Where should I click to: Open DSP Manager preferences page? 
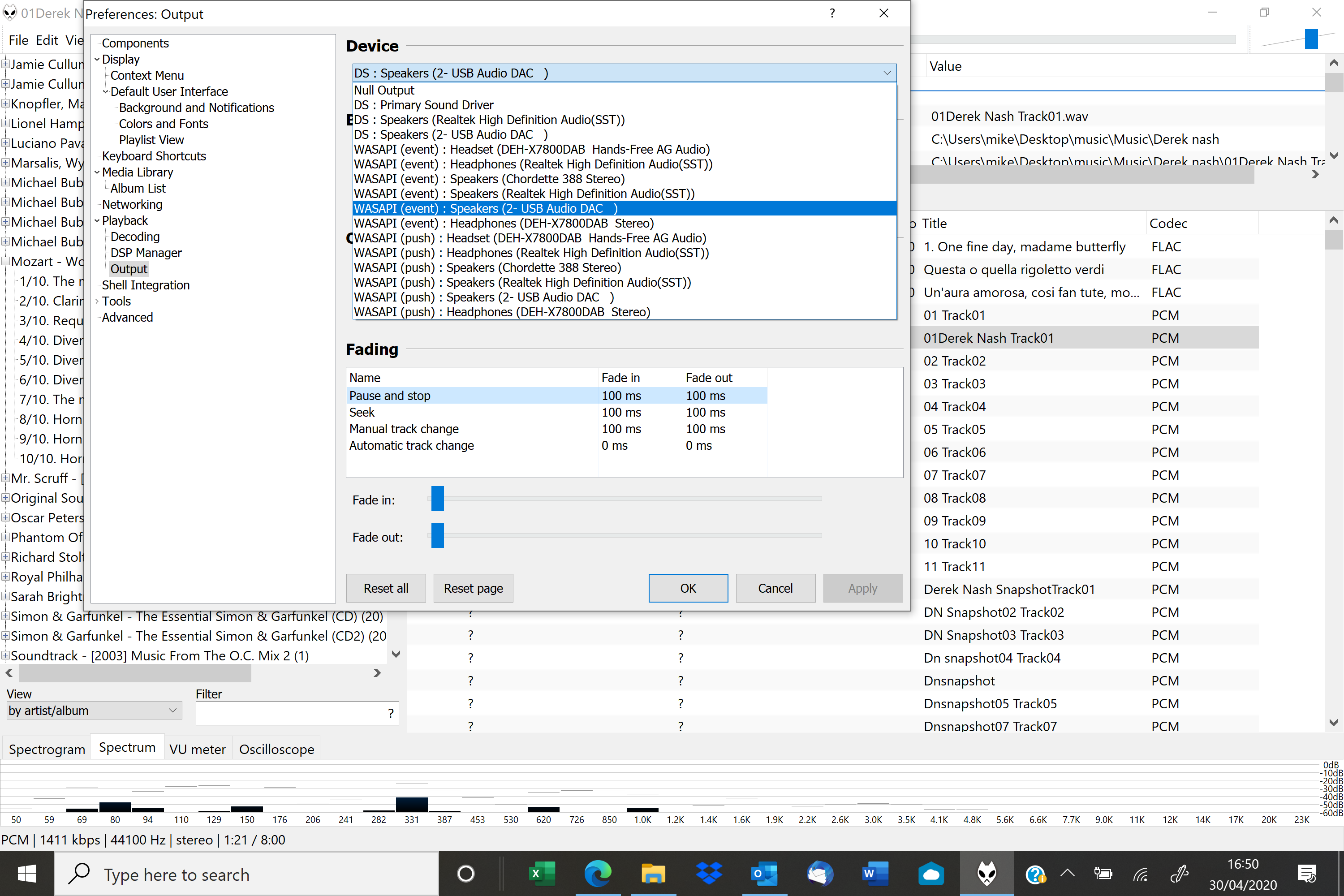(146, 253)
